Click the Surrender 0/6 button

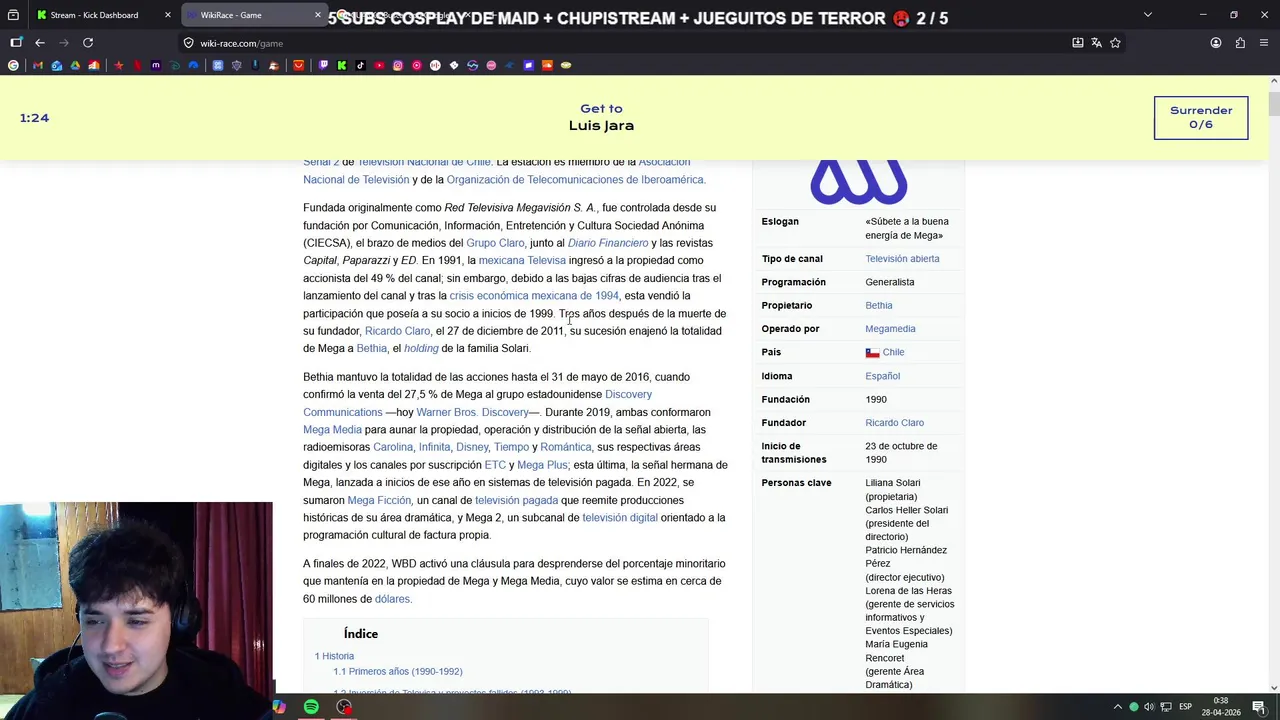coord(1201,117)
